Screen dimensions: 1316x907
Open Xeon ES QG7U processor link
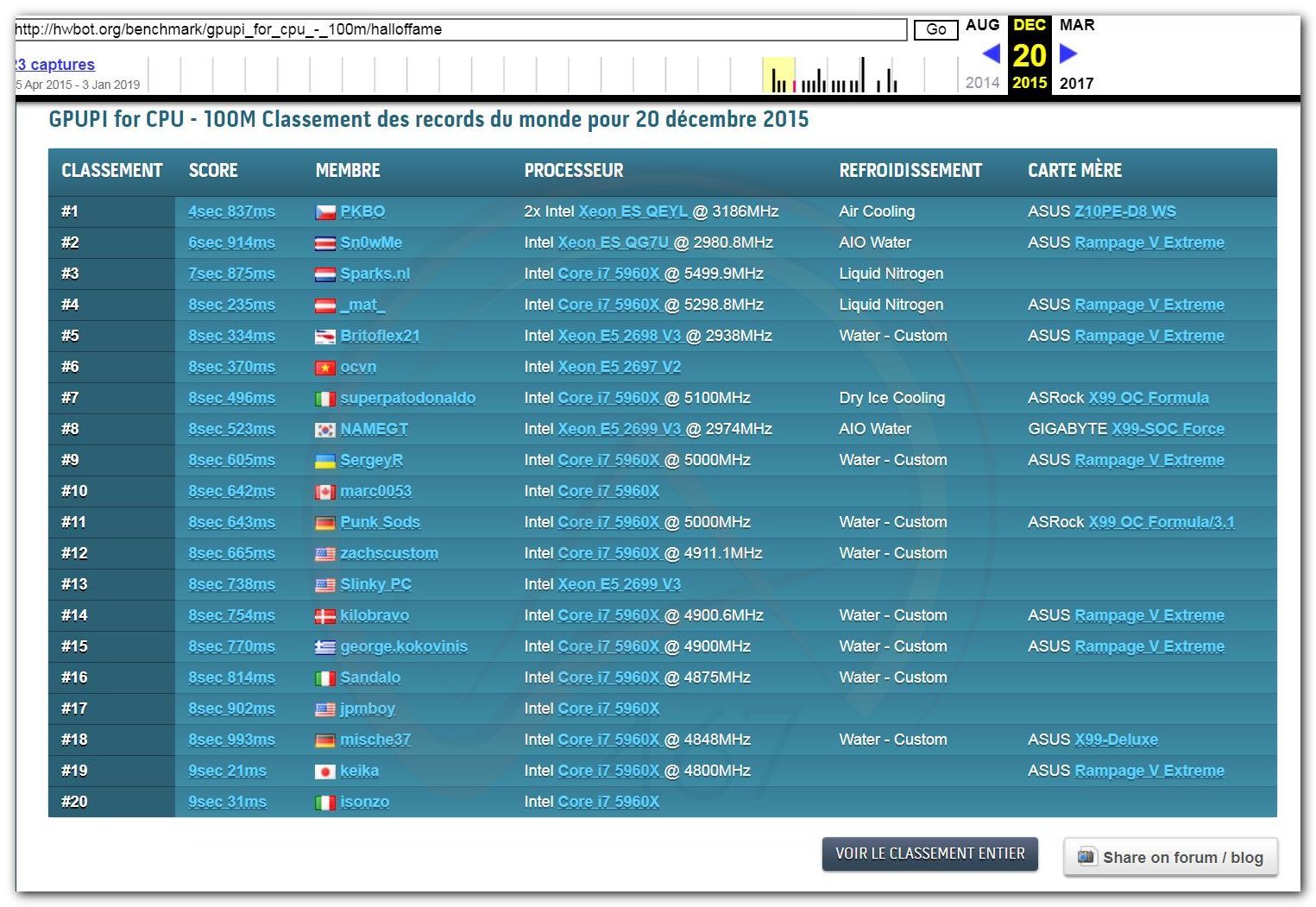pyautogui.click(x=614, y=242)
